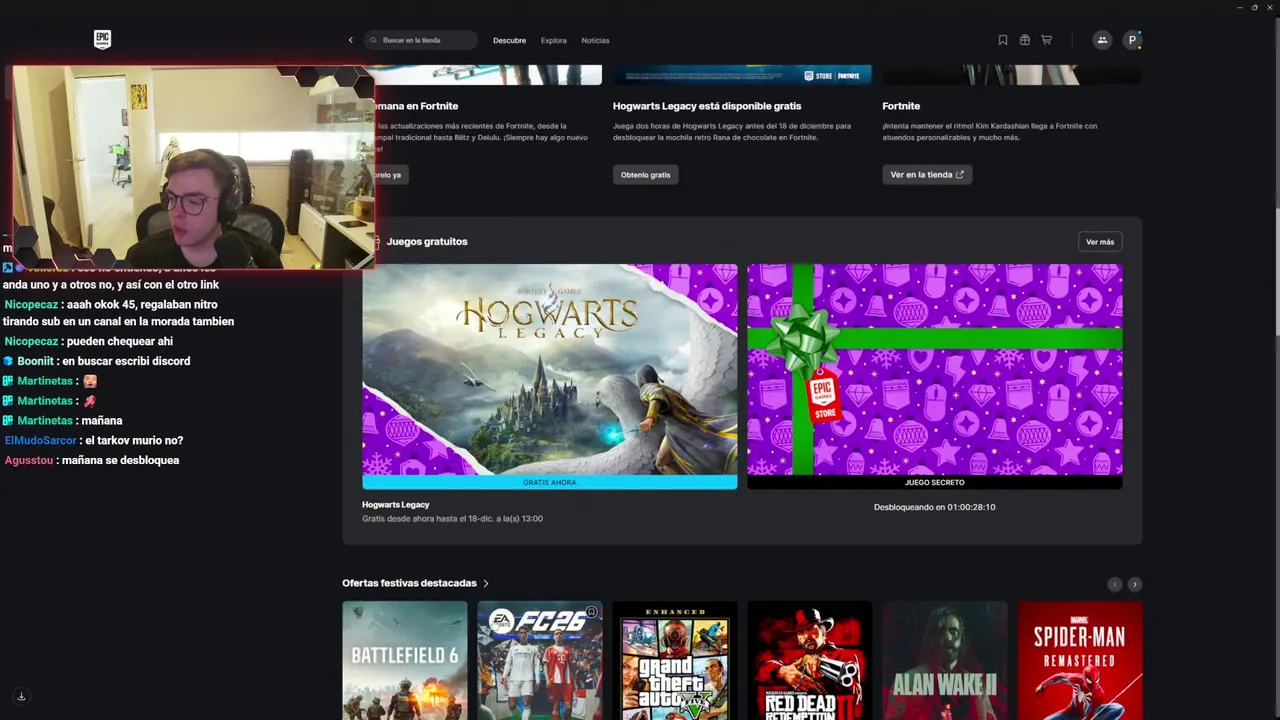The image size is (1280, 720).
Task: Open the Grand Theft Auto V Enhanced tile
Action: point(674,660)
